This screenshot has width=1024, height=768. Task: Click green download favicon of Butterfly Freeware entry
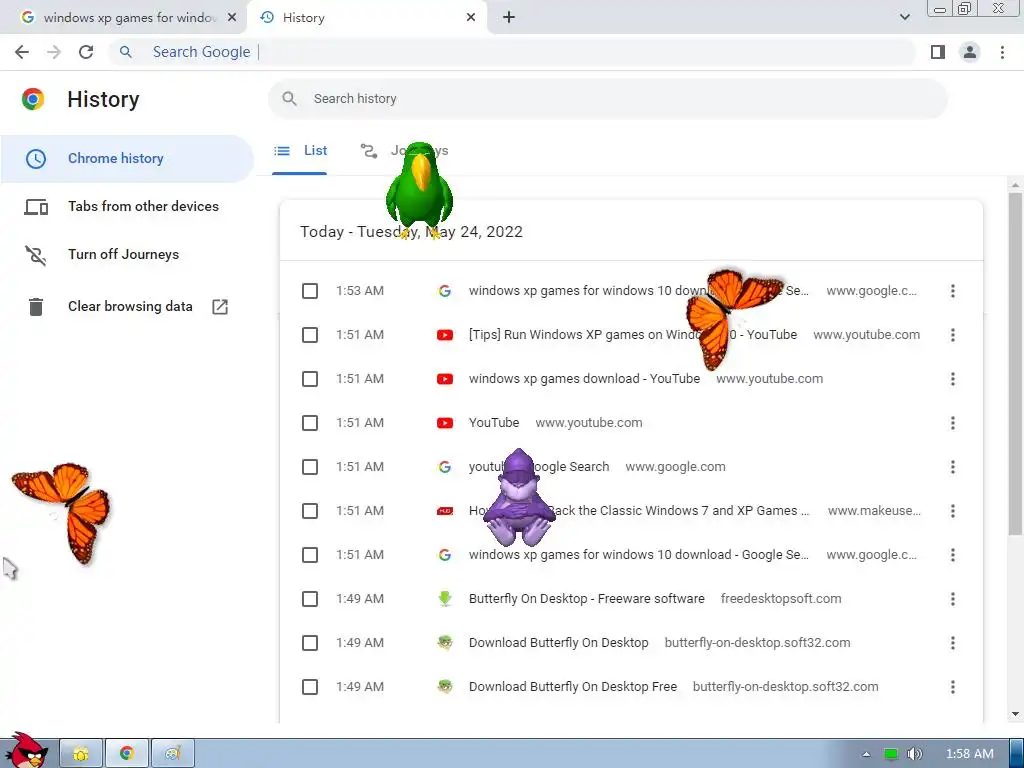point(445,599)
